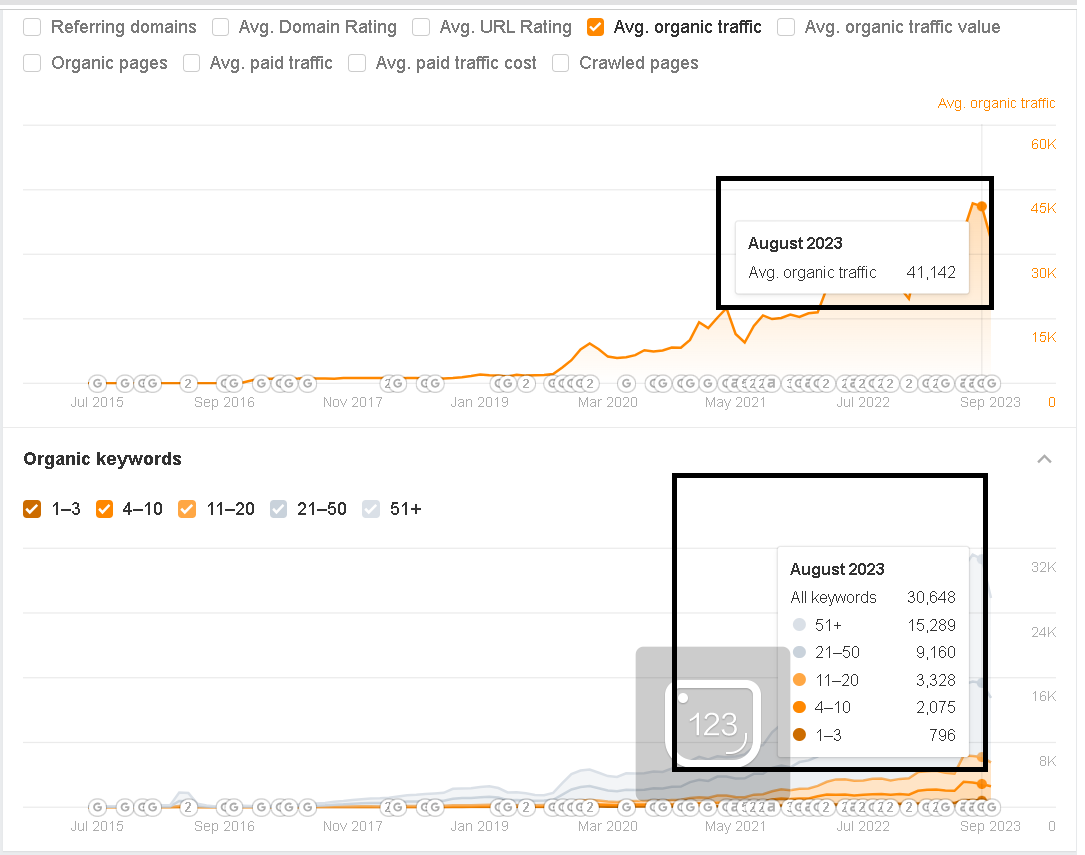Click the '2' marker left of Sep 2016 on keywords chart
The height and width of the screenshot is (855, 1085).
pos(187,807)
